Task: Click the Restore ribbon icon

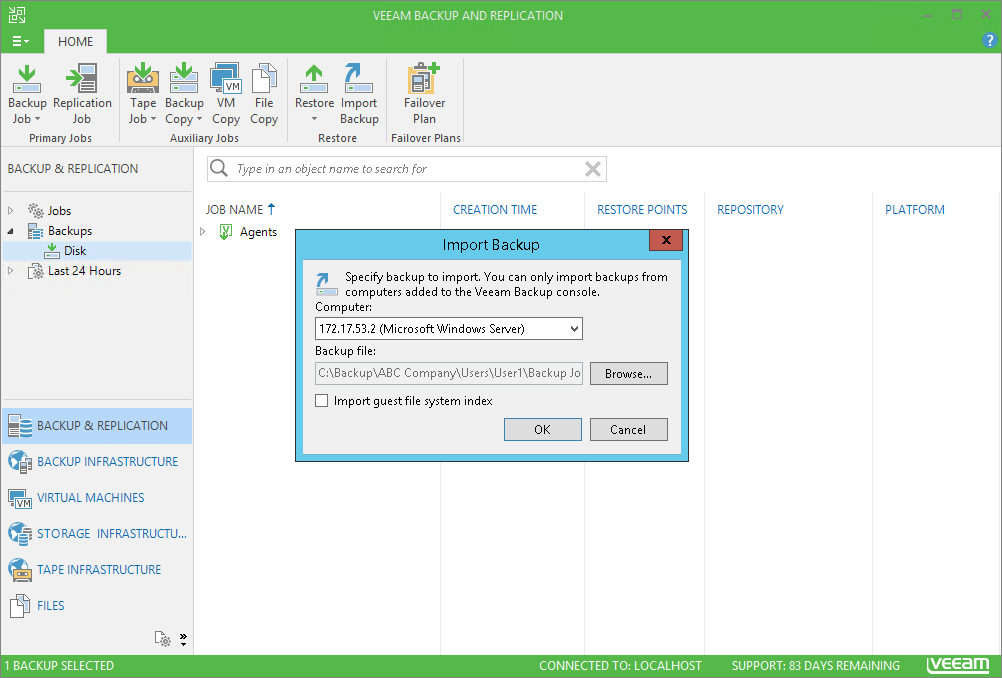Action: pyautogui.click(x=314, y=78)
